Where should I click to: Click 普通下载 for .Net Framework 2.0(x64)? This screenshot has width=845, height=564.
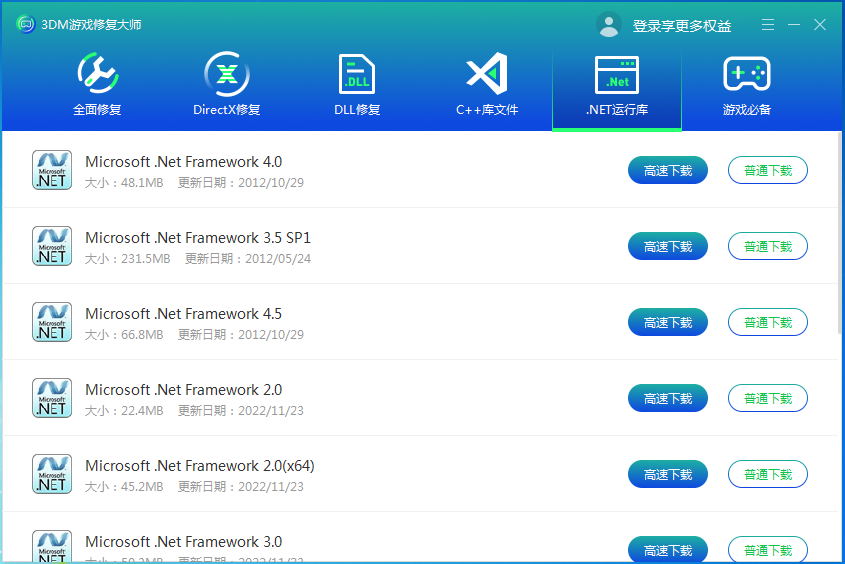pos(768,474)
